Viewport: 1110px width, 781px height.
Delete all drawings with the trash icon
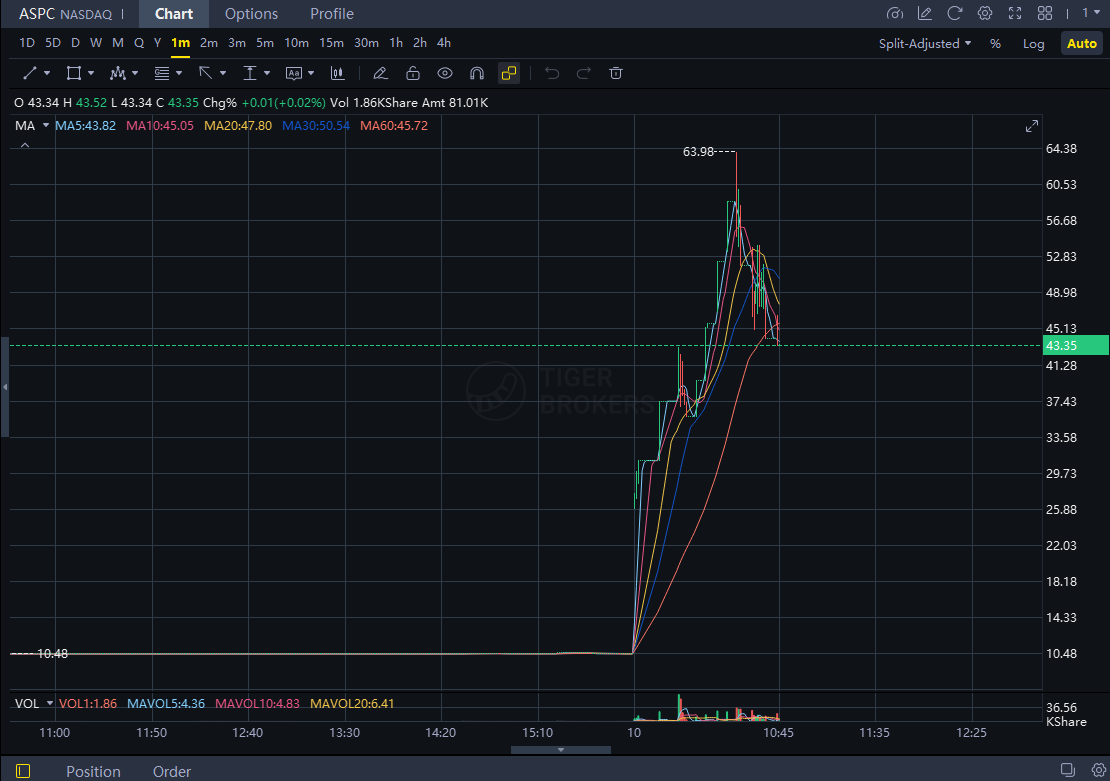[x=616, y=73]
